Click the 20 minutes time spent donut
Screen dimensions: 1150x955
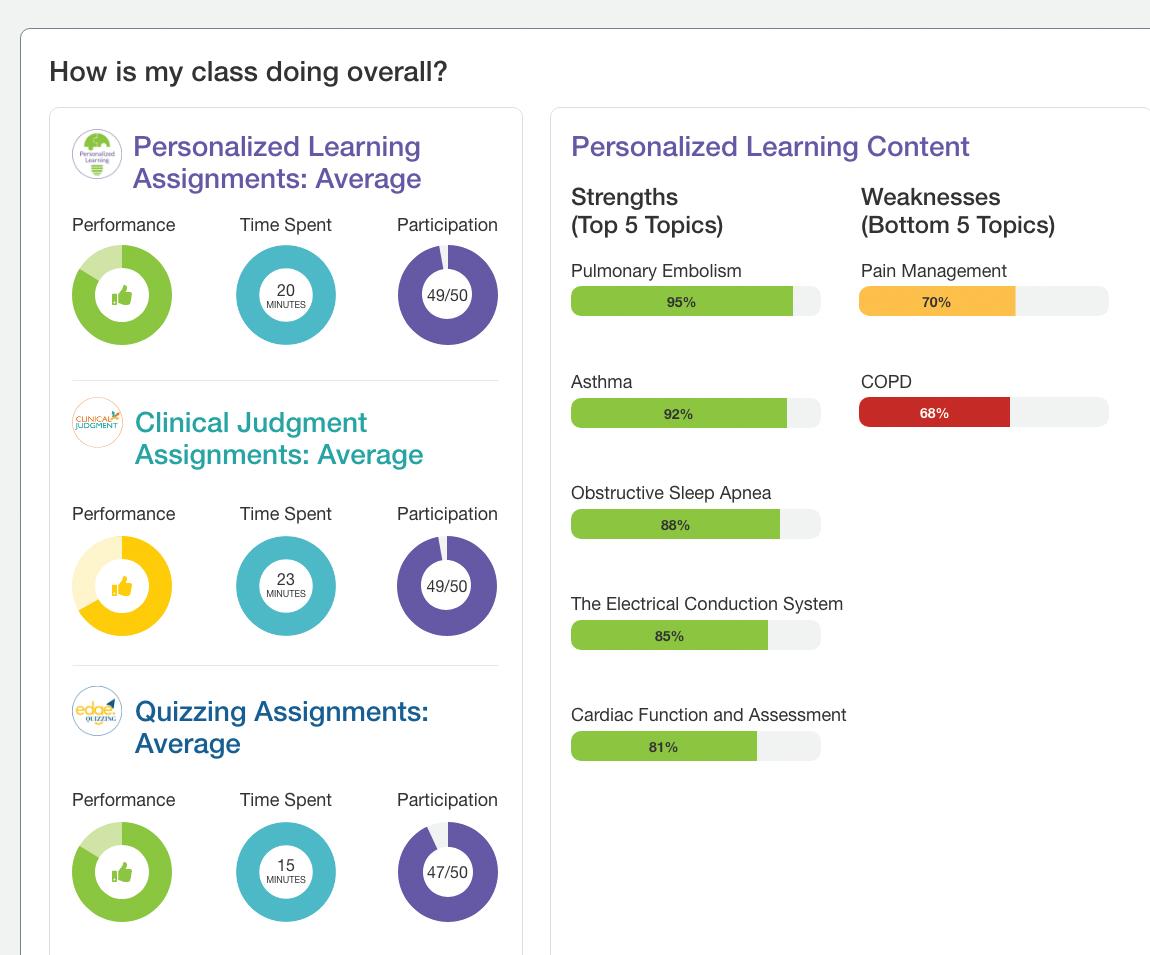pos(286,295)
